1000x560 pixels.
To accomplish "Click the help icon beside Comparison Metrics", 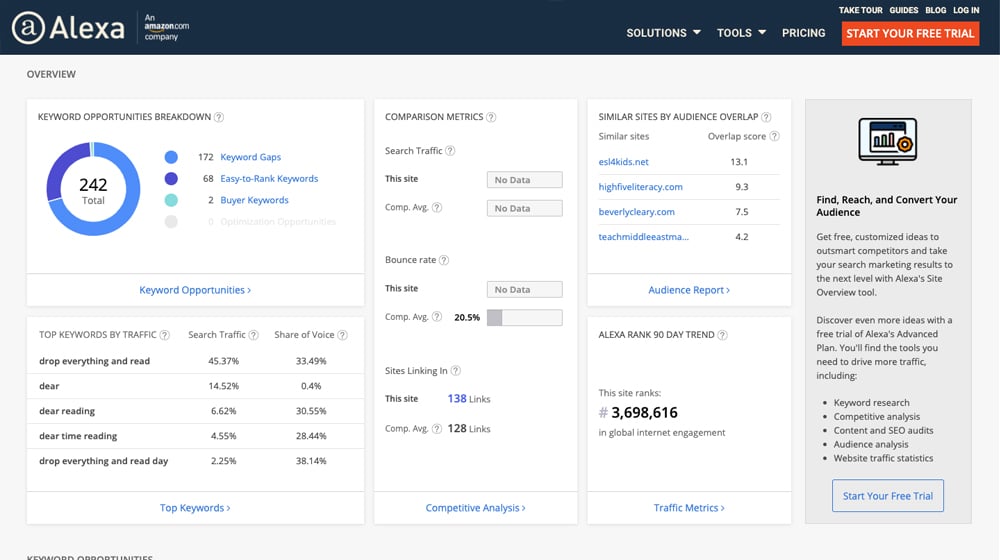I will [491, 117].
